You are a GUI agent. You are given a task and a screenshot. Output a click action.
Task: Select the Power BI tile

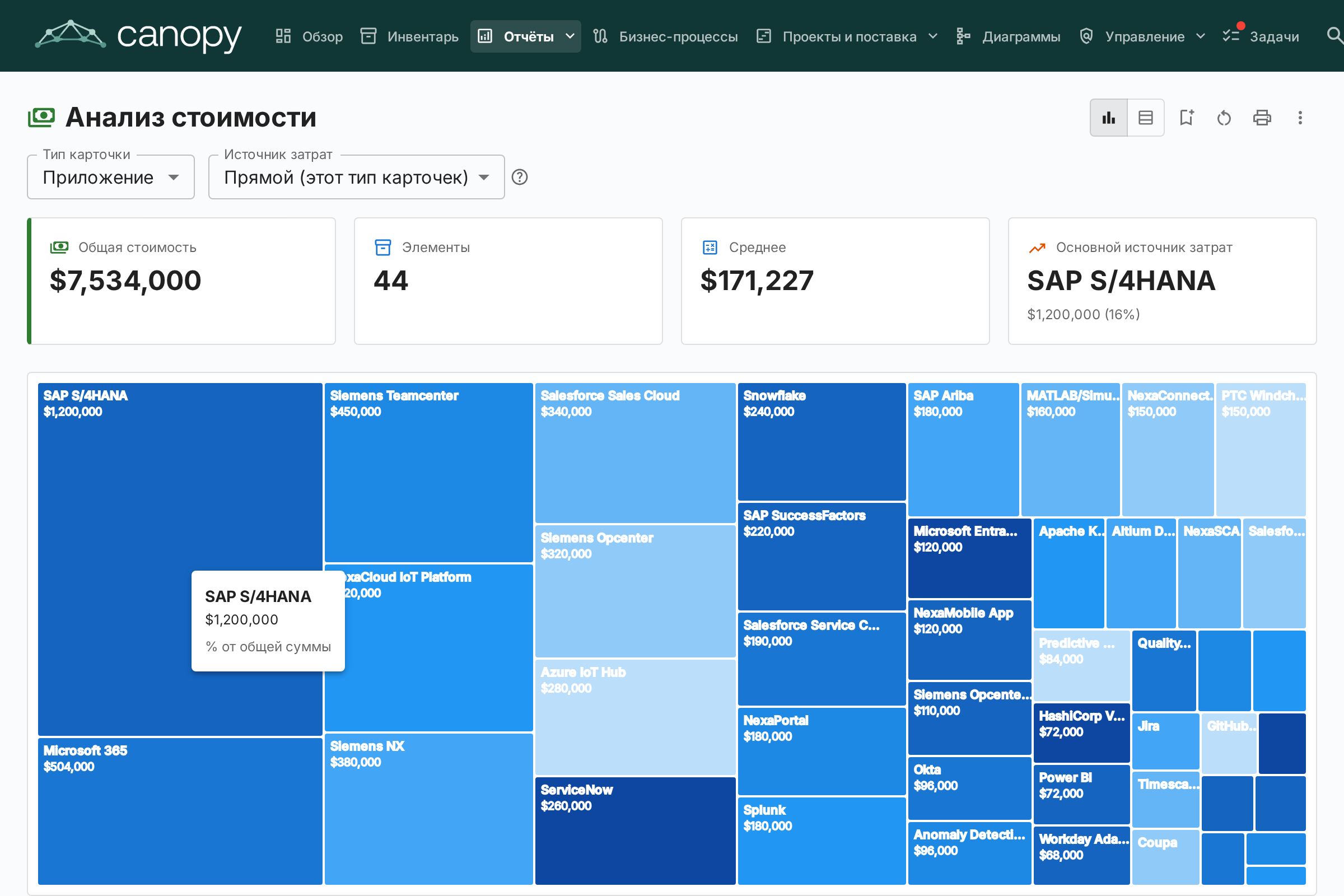click(x=1082, y=794)
